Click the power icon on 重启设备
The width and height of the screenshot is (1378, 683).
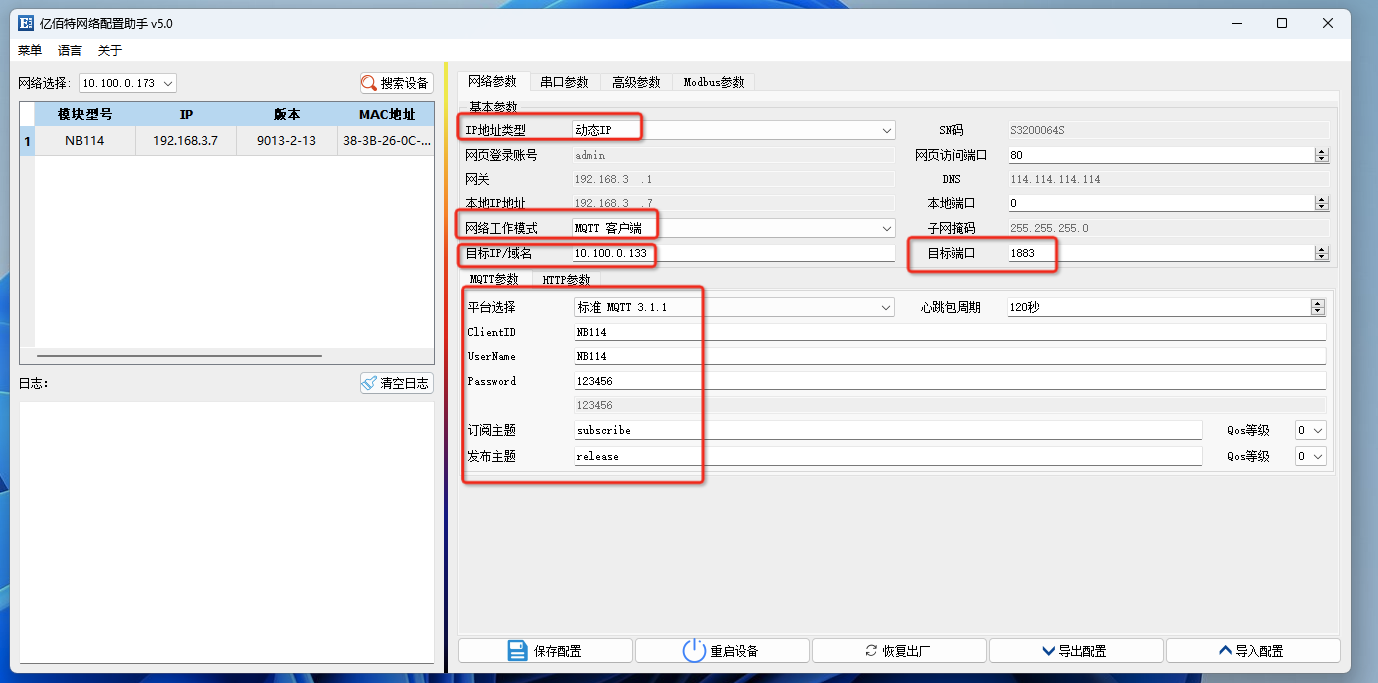(x=695, y=650)
